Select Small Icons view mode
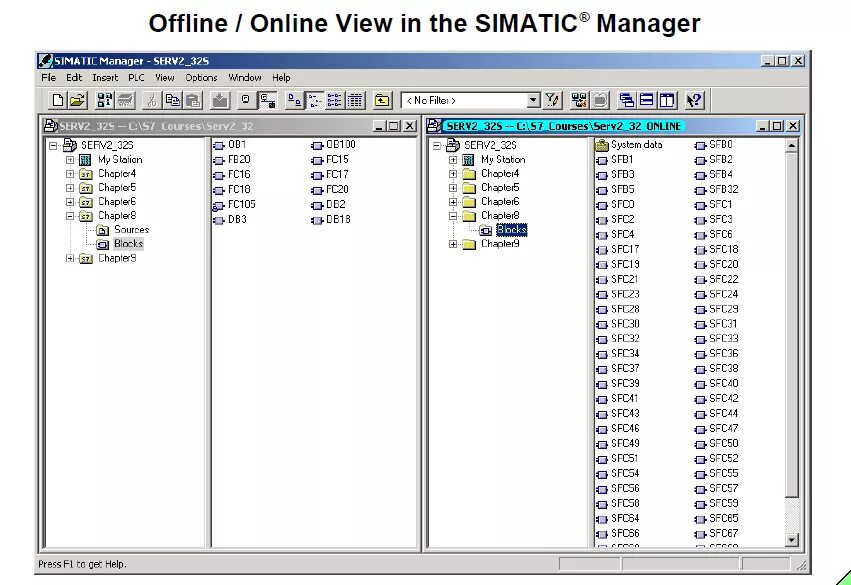The height and width of the screenshot is (585, 851). point(314,100)
